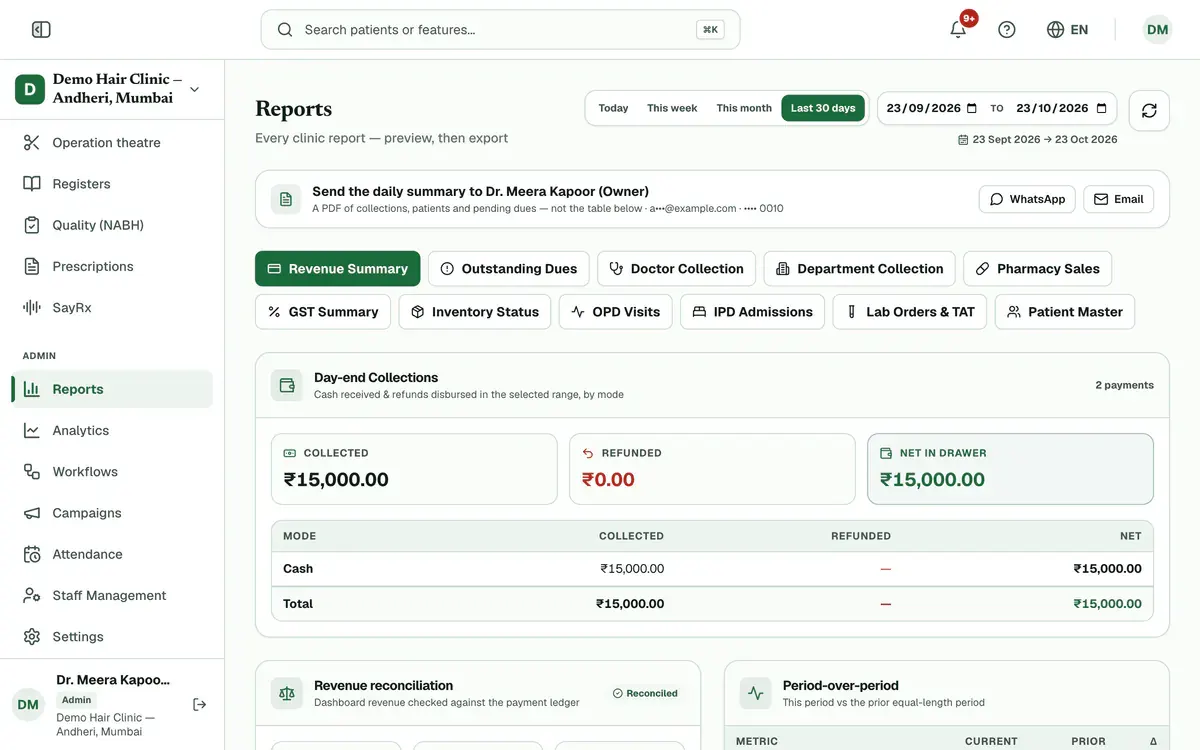
Task: Click the Refunded ₹0.00 card
Action: point(712,469)
